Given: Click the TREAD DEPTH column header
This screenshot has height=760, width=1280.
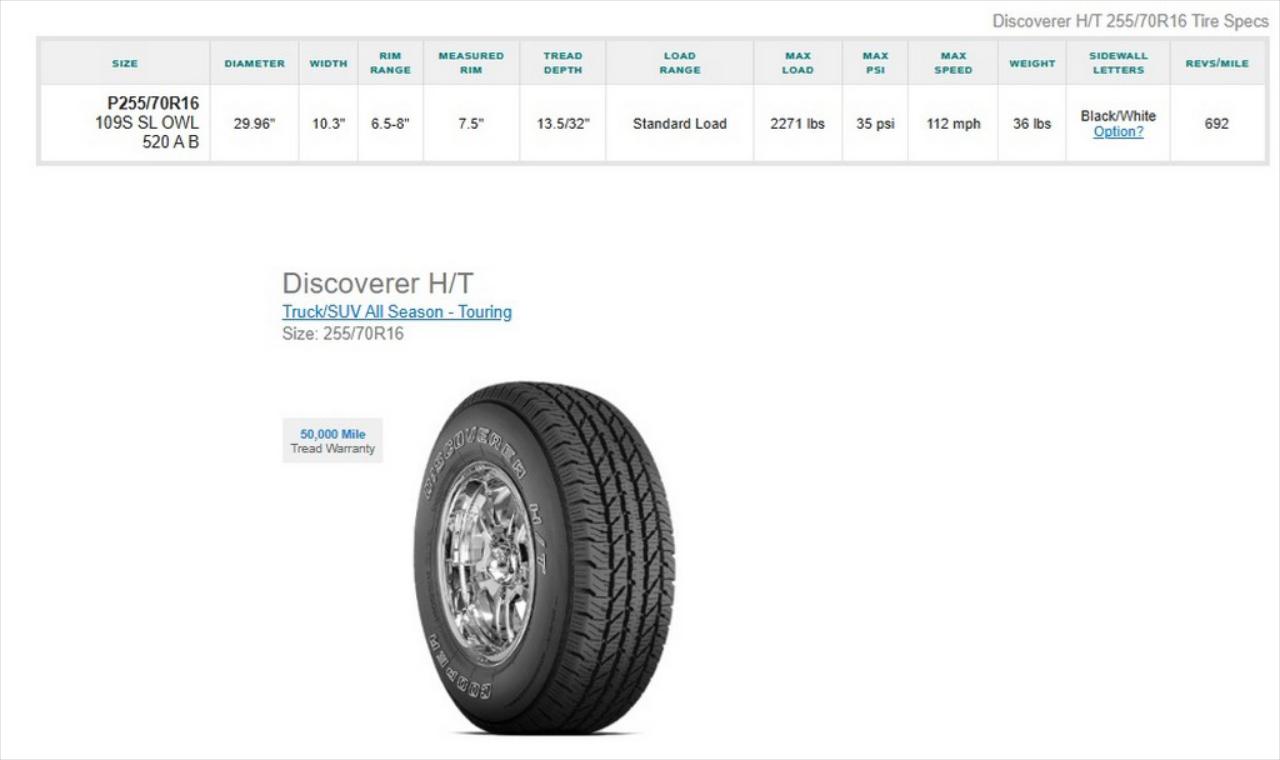Looking at the screenshot, I should click(563, 63).
